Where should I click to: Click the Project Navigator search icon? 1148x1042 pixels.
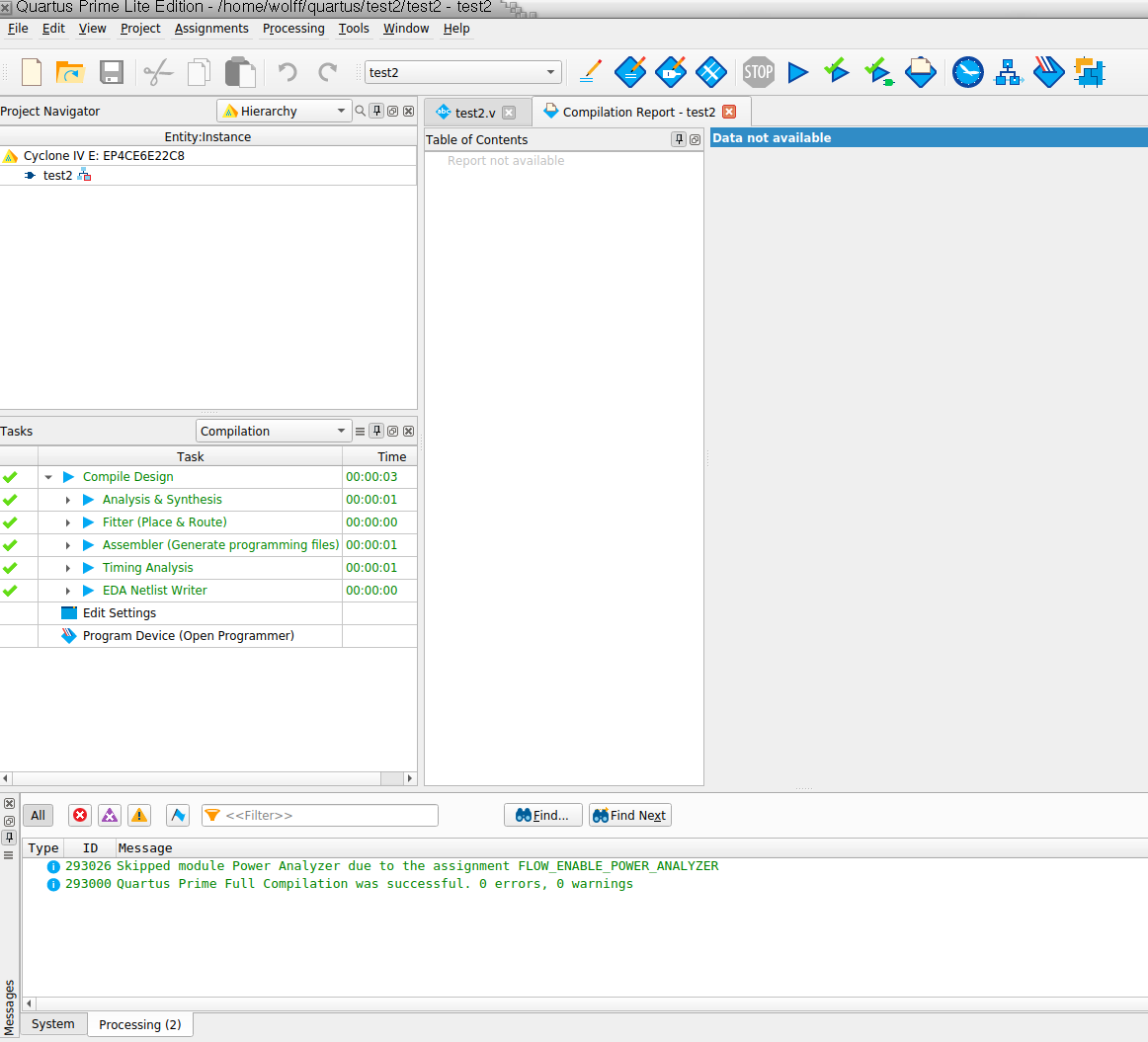(x=361, y=112)
